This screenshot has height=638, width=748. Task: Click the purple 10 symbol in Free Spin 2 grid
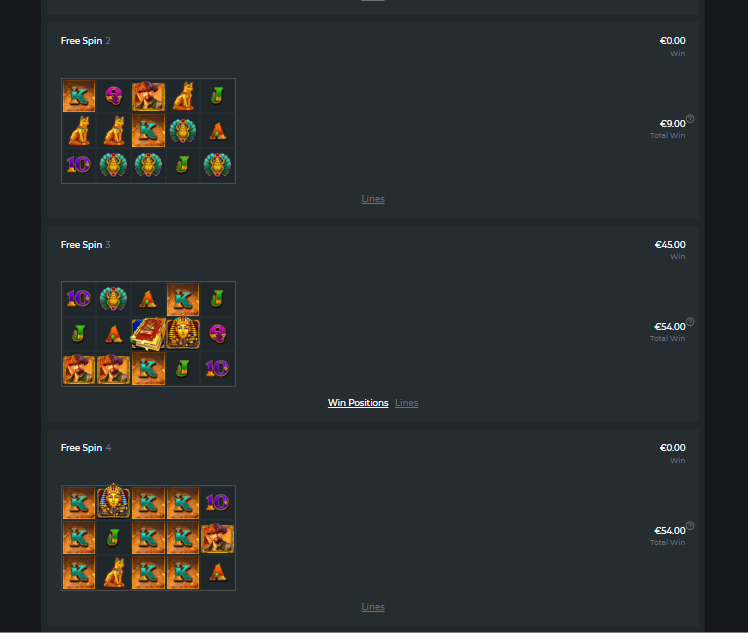click(79, 164)
